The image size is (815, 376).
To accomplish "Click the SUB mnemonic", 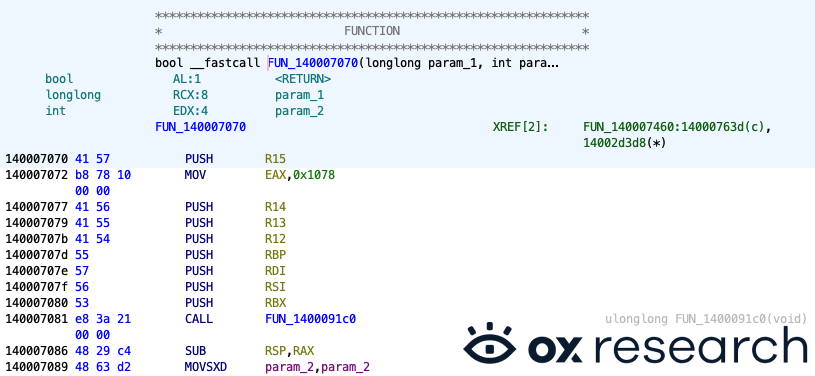I will (195, 351).
